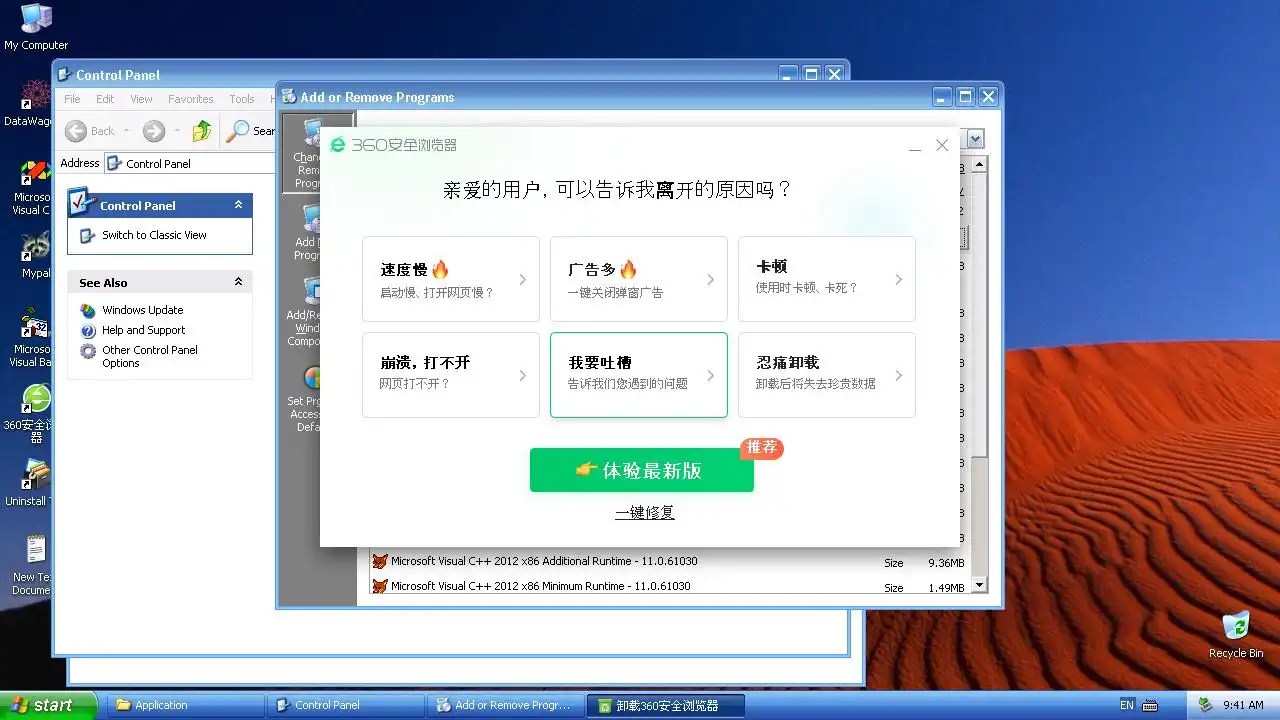Click the tray icon left of the clock
The image size is (1280, 720).
(1206, 705)
